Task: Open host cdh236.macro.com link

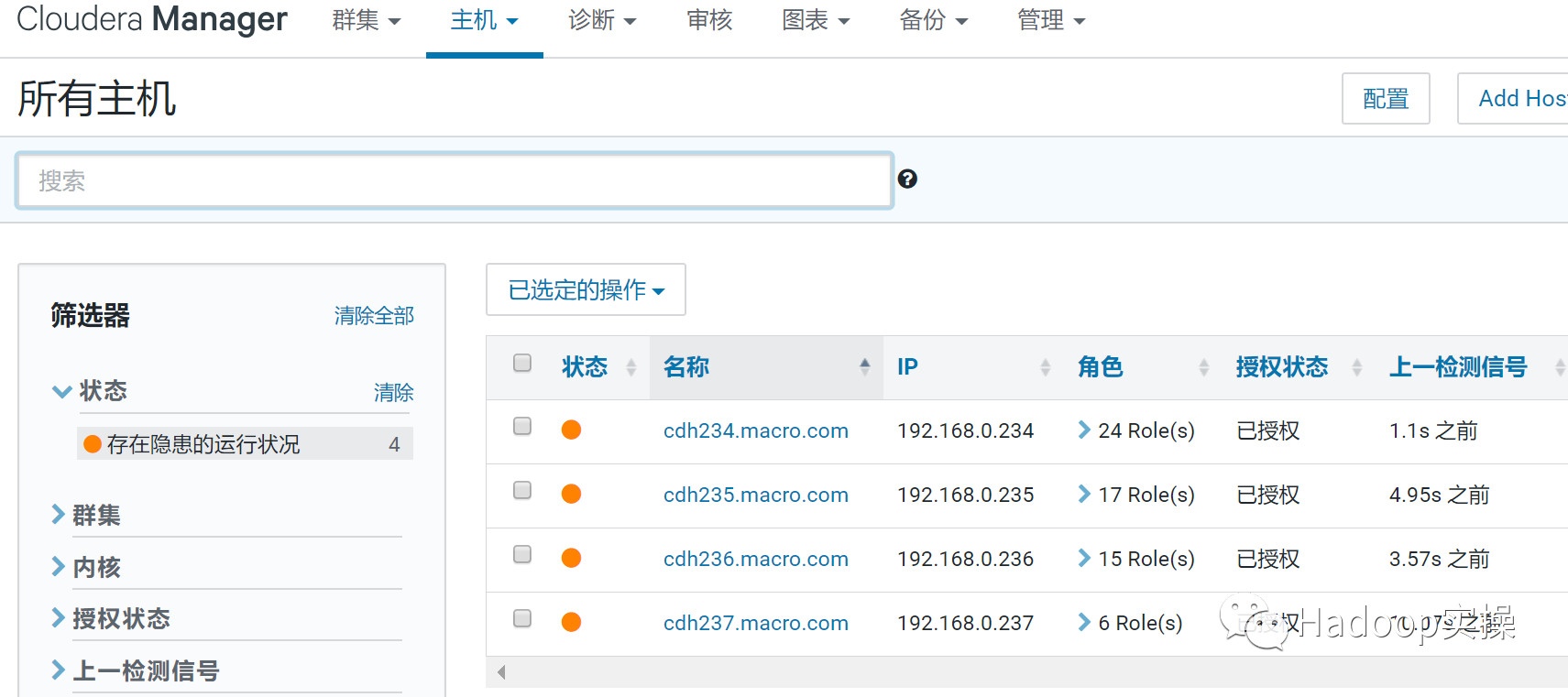Action: (x=756, y=559)
